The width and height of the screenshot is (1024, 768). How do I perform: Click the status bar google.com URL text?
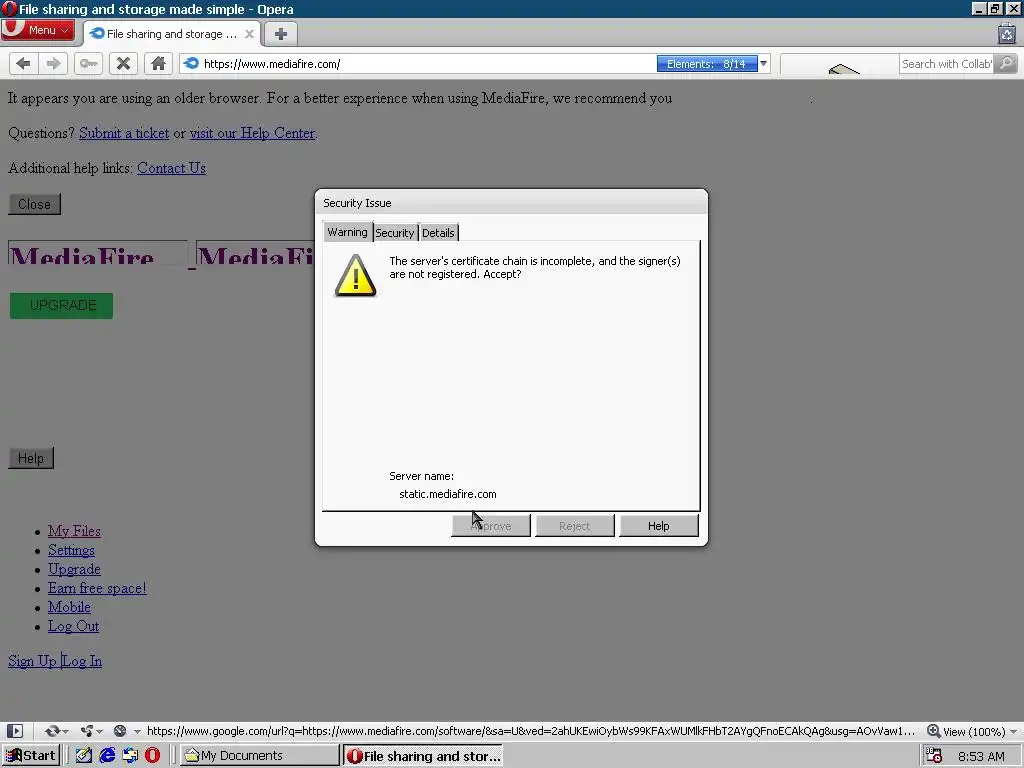[530, 731]
